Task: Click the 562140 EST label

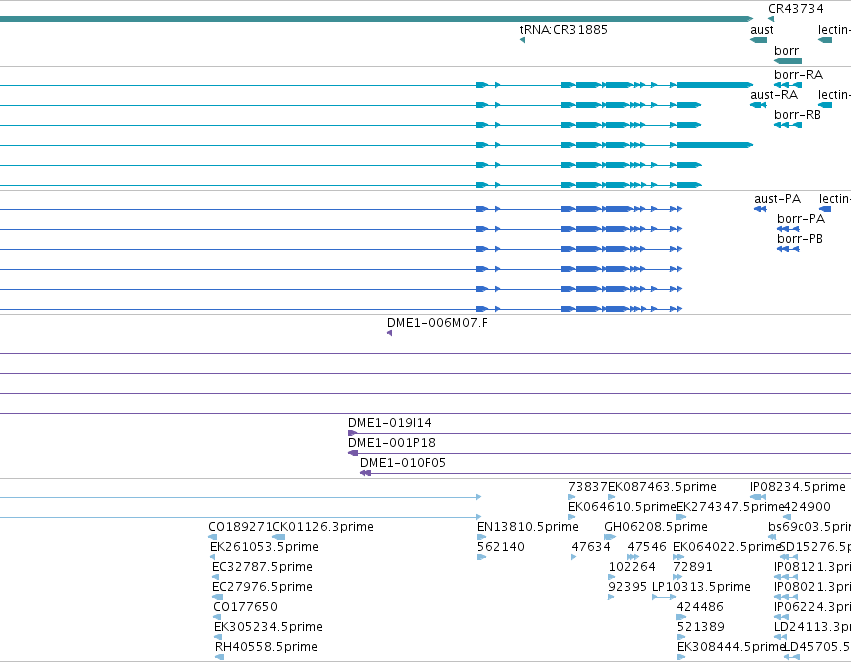Action: pos(500,547)
